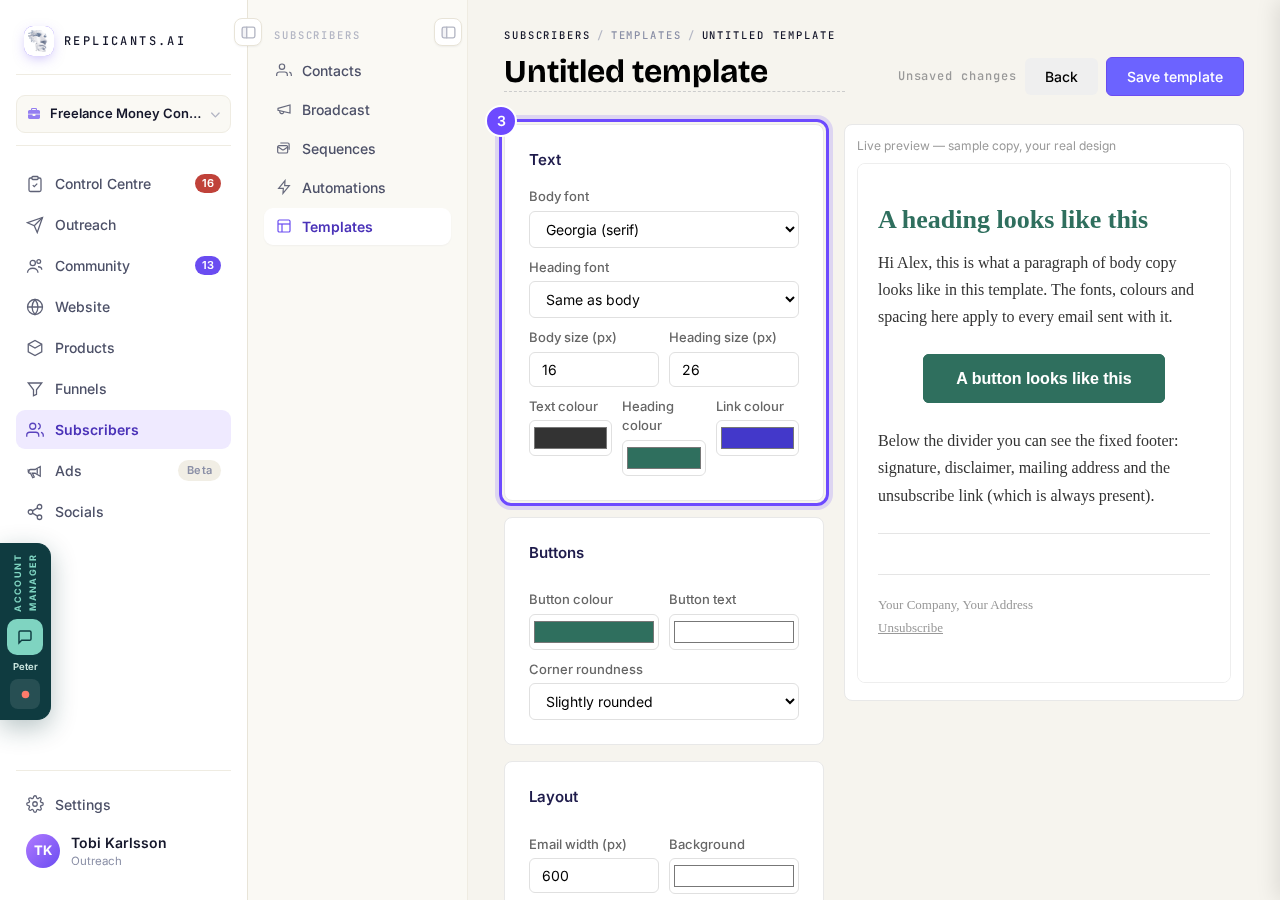Open Ads megaphone icon
Viewport: 1280px width, 900px height.
tap(35, 471)
